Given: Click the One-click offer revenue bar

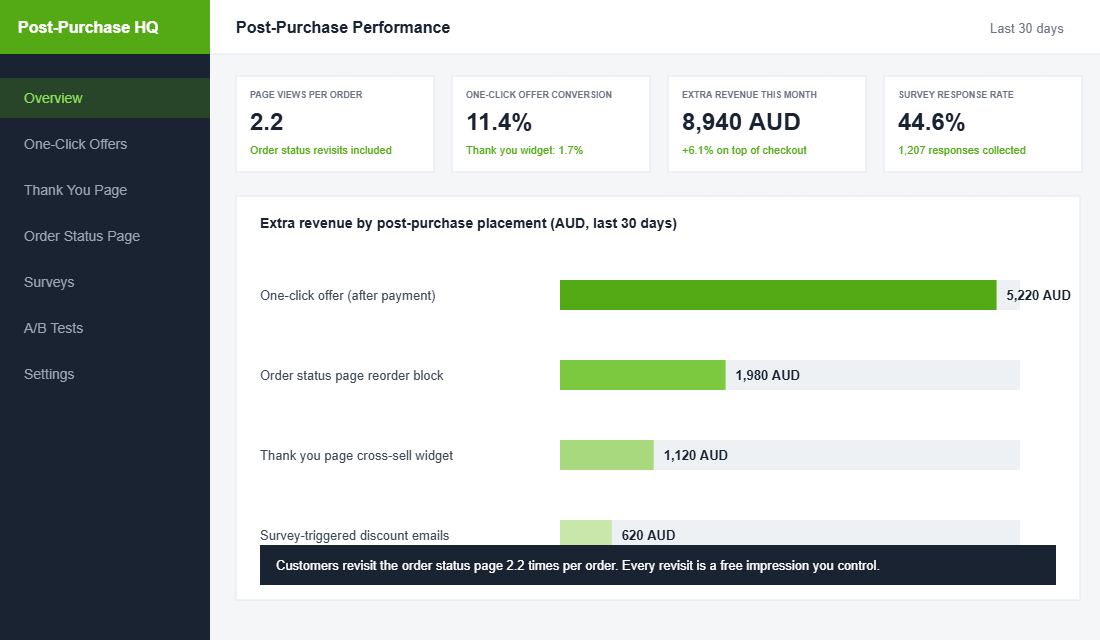Looking at the screenshot, I should click(x=778, y=295).
